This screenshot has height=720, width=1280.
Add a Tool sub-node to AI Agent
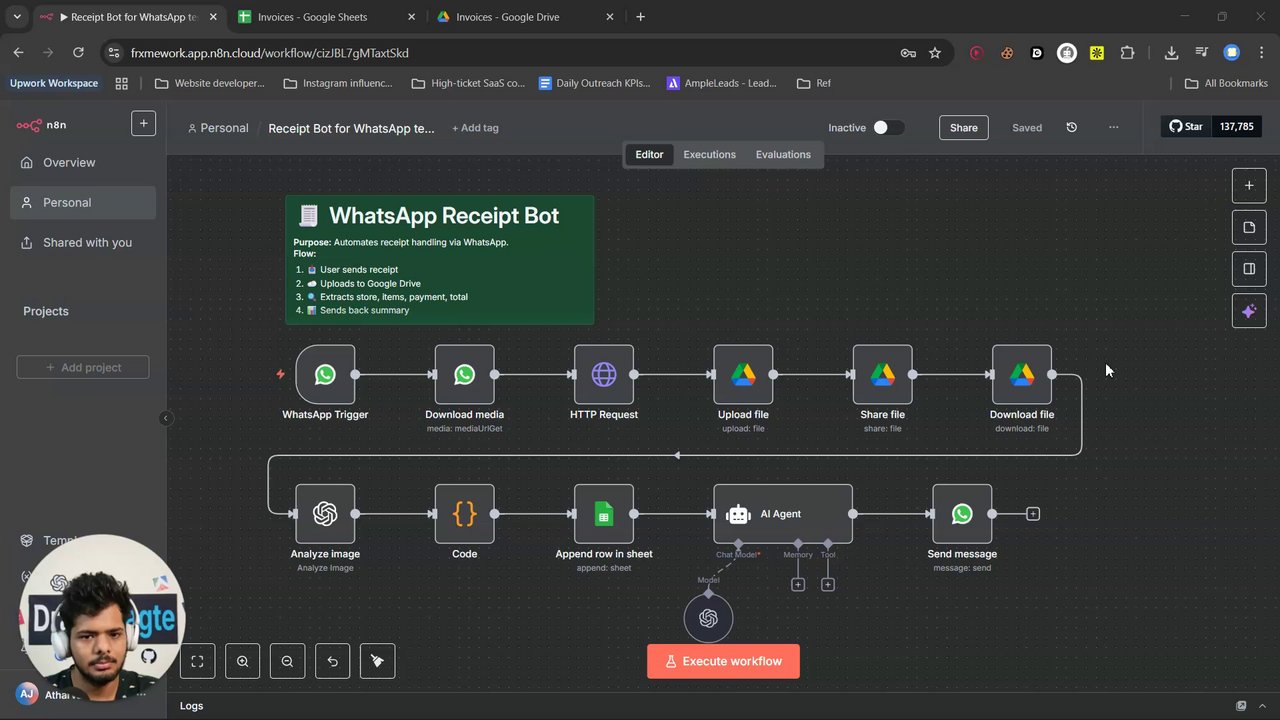pos(828,584)
